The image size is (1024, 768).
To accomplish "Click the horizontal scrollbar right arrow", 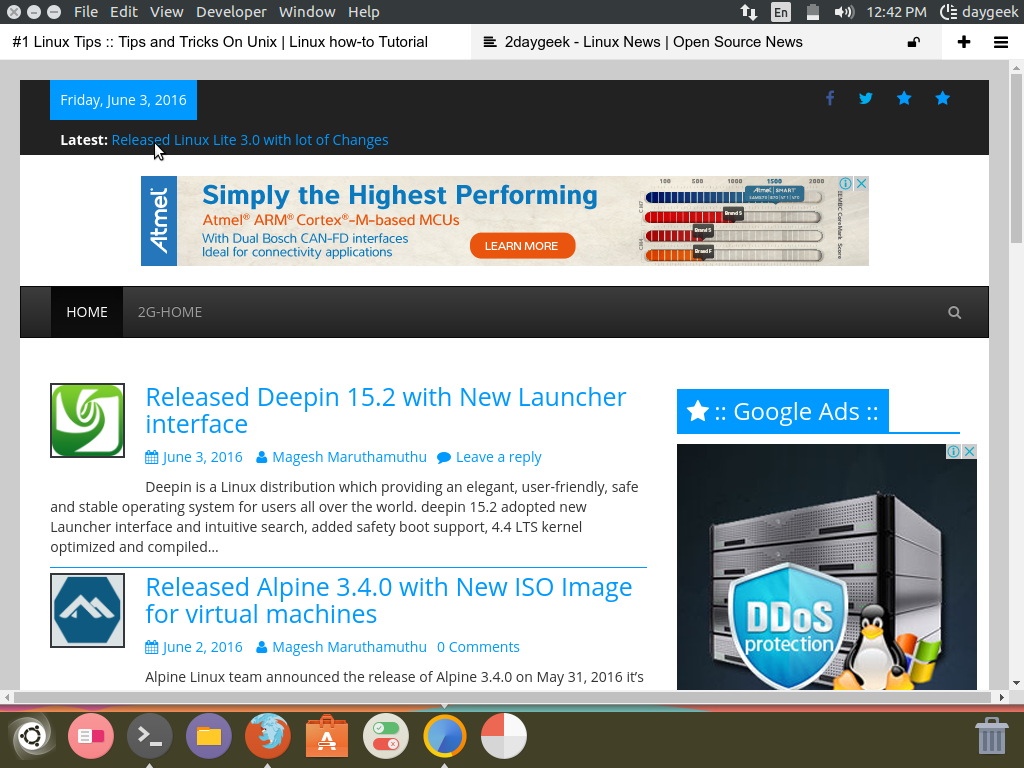I will pyautogui.click(x=1002, y=697).
